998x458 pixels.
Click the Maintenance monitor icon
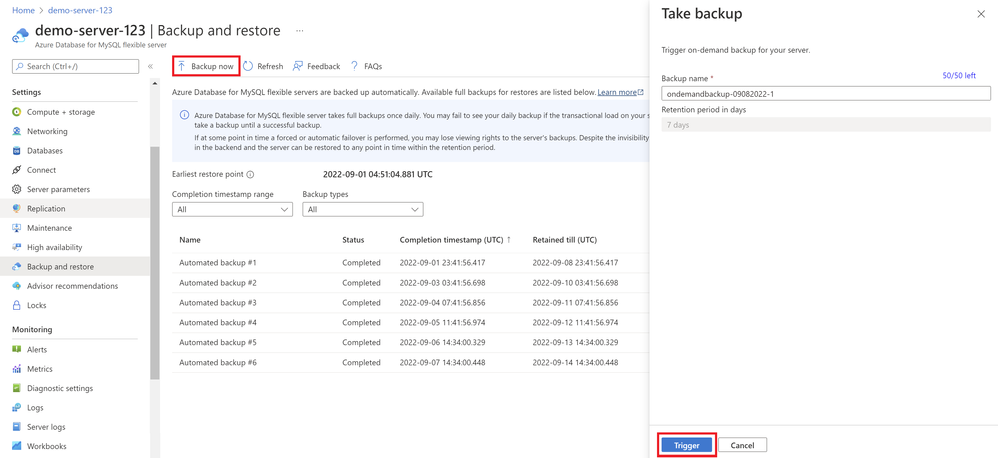[x=17, y=228]
